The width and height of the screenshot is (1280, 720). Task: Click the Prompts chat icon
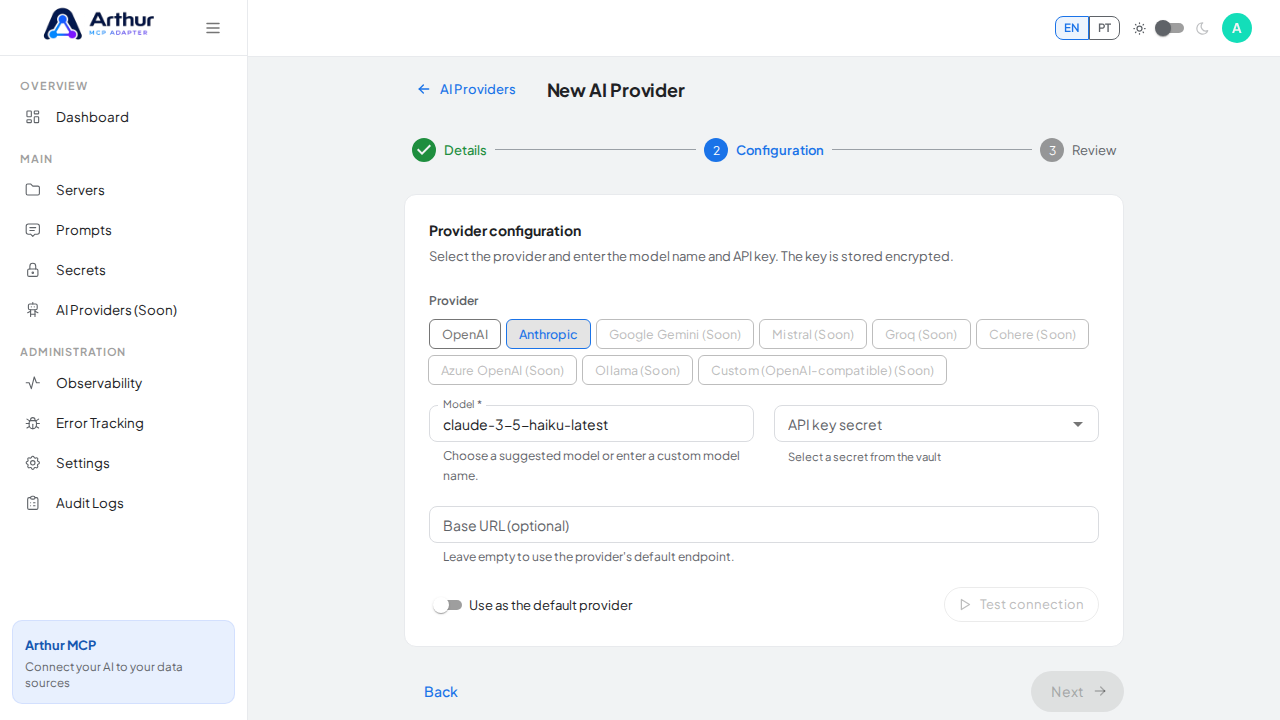coord(33,230)
